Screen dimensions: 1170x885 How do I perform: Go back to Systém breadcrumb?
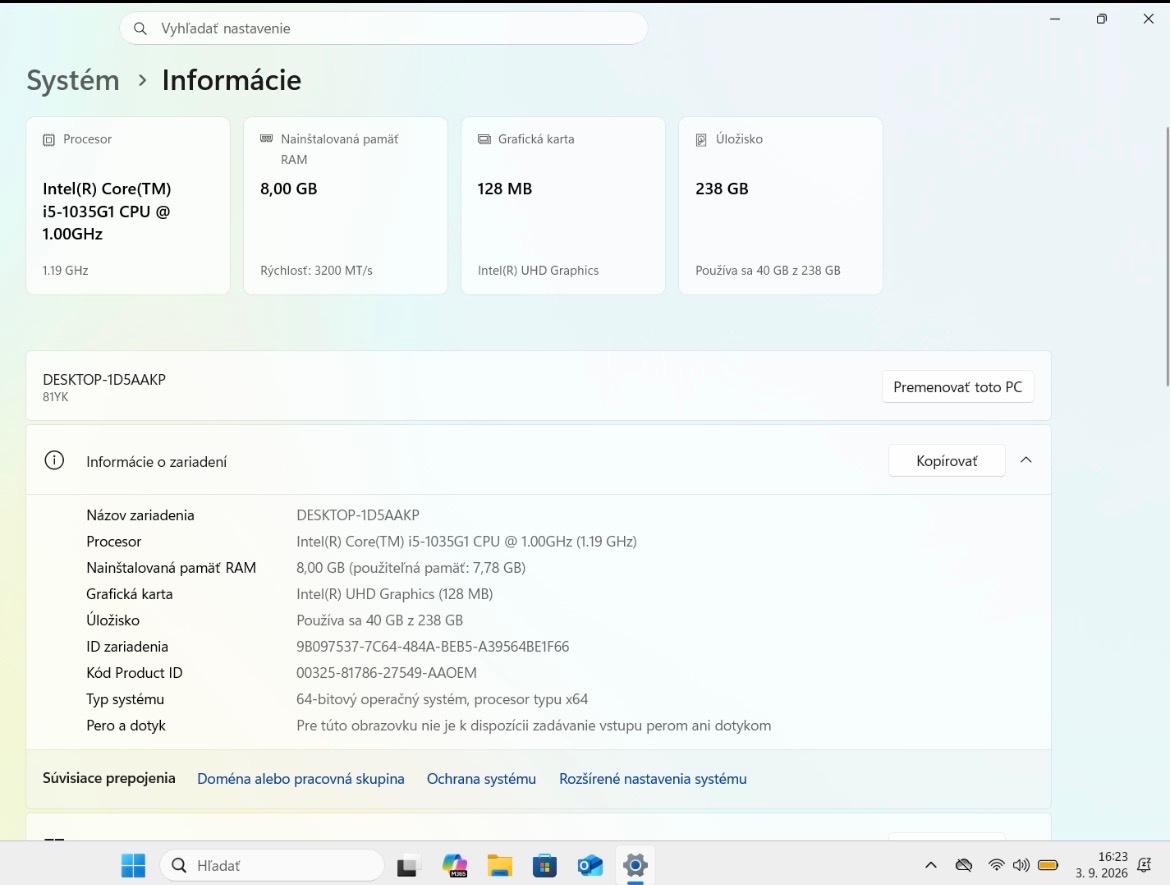[73, 81]
